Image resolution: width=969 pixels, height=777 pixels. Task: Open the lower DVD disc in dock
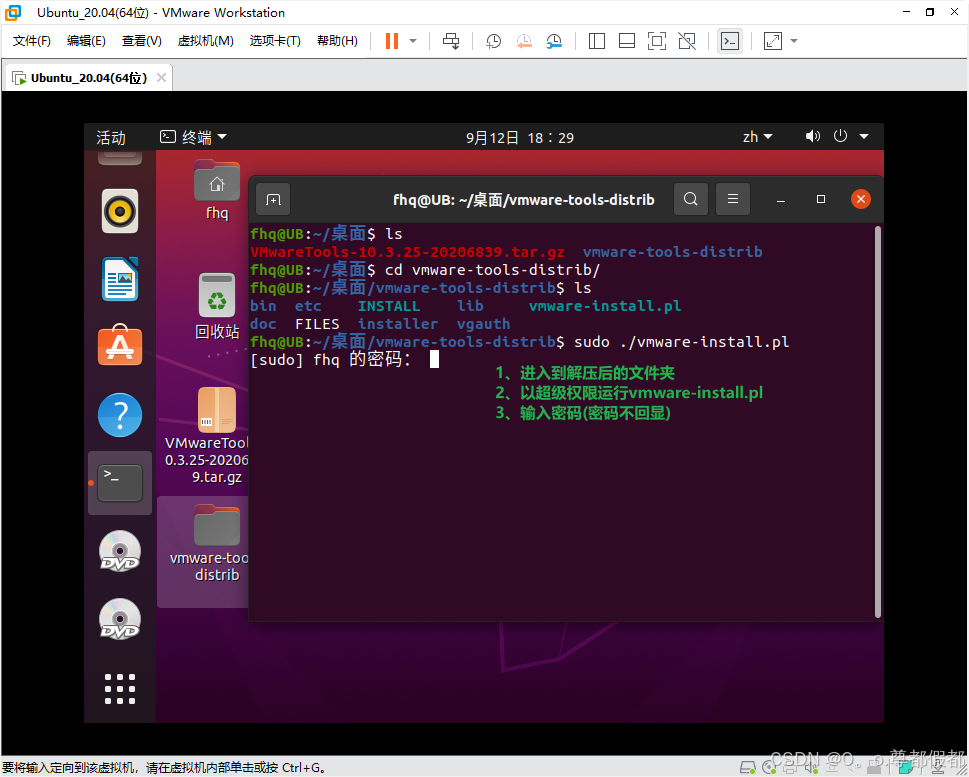coord(120,619)
